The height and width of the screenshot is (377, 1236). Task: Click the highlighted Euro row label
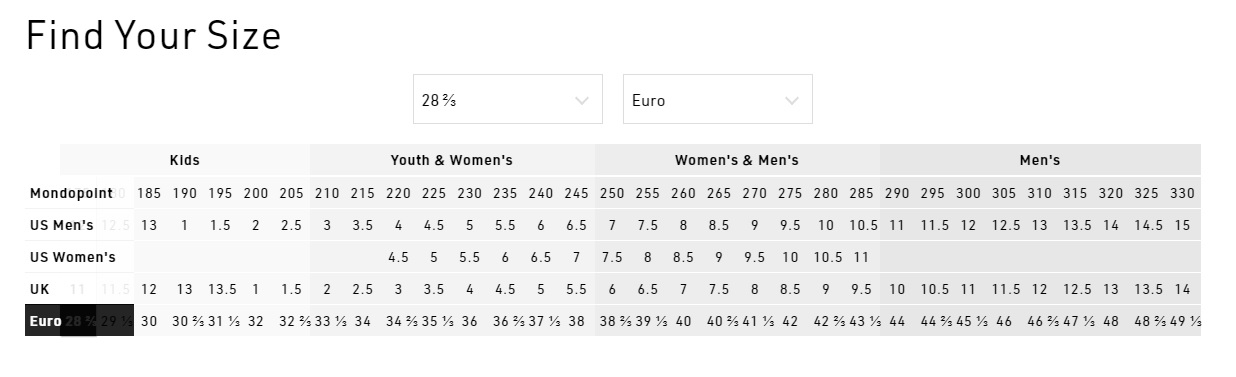tap(45, 321)
